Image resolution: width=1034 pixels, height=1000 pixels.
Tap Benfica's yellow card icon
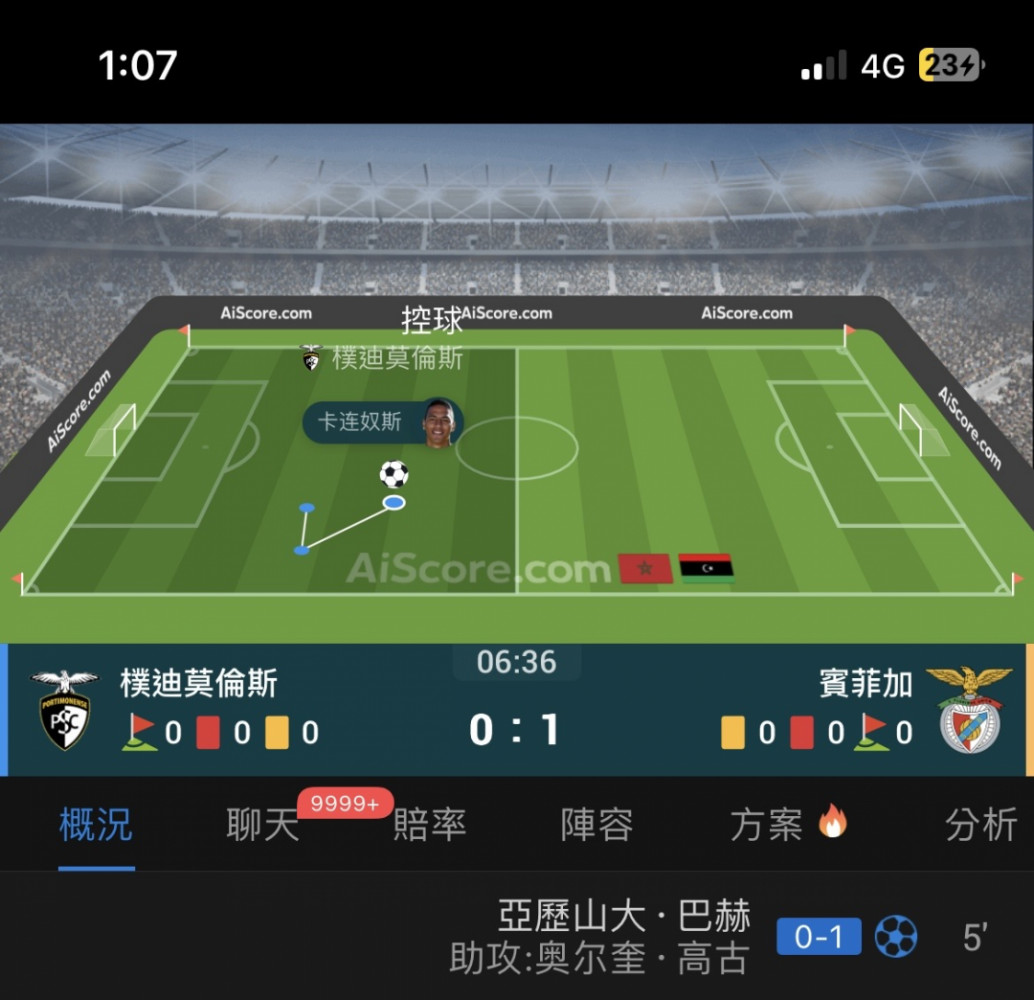point(733,732)
